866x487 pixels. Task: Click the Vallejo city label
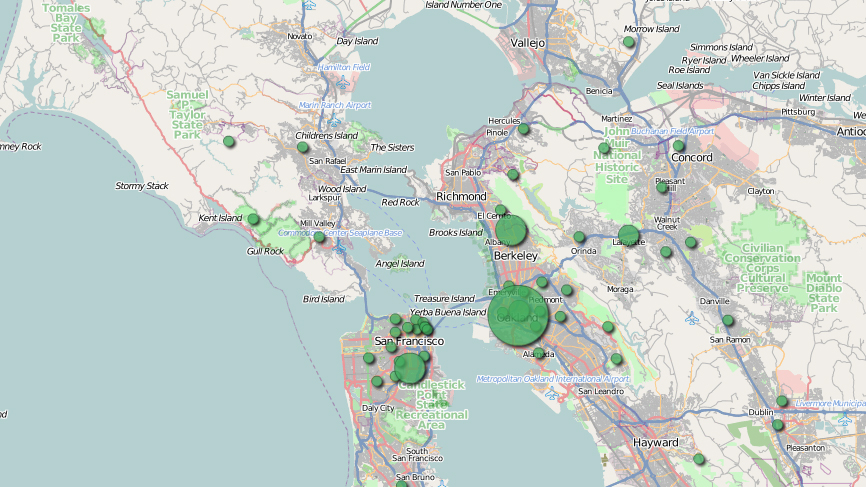(527, 43)
